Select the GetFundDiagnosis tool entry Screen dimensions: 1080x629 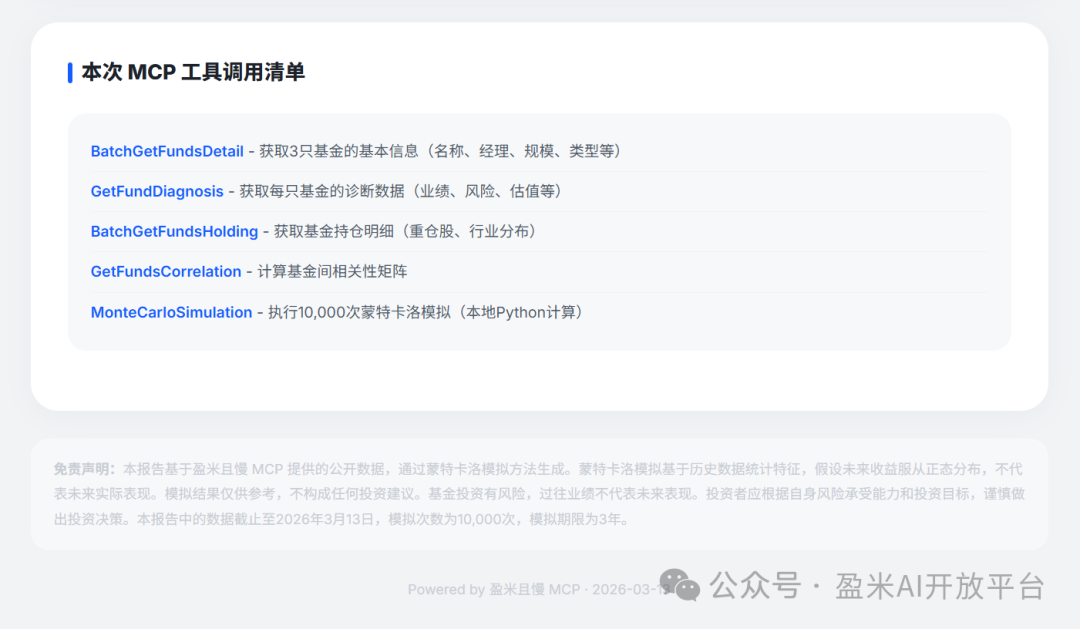click(156, 191)
